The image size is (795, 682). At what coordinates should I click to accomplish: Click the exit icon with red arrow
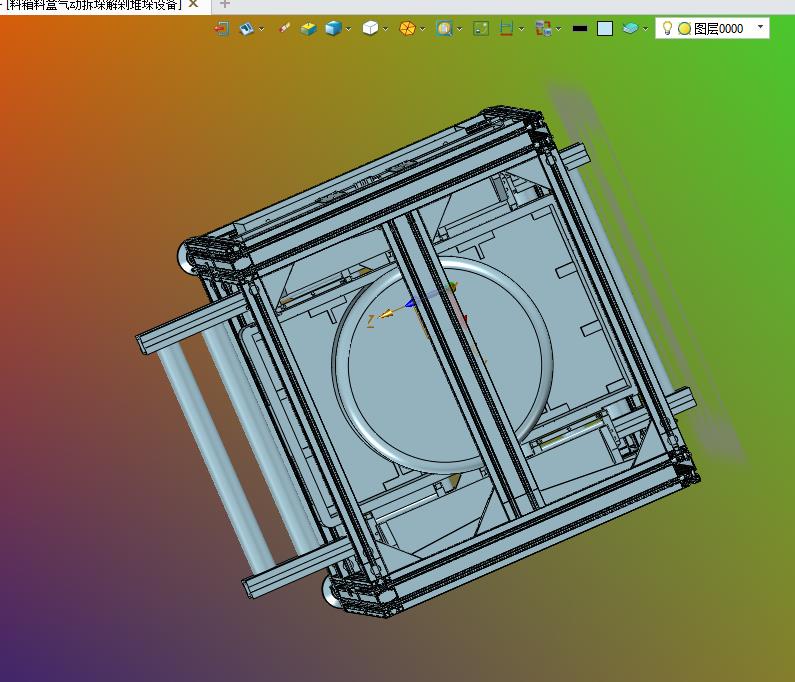222,28
